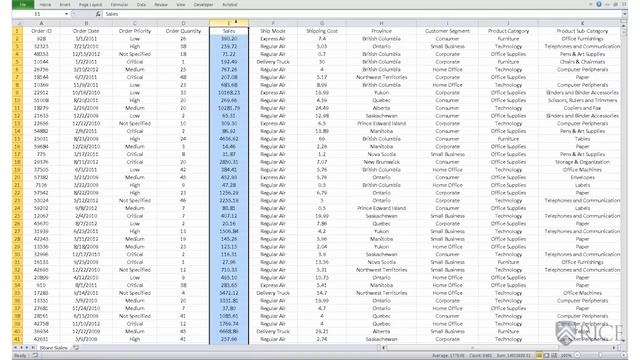The height and width of the screenshot is (360, 640).
Task: Click the horizontal scrollbar right arrow
Action: pyautogui.click(x=614, y=348)
